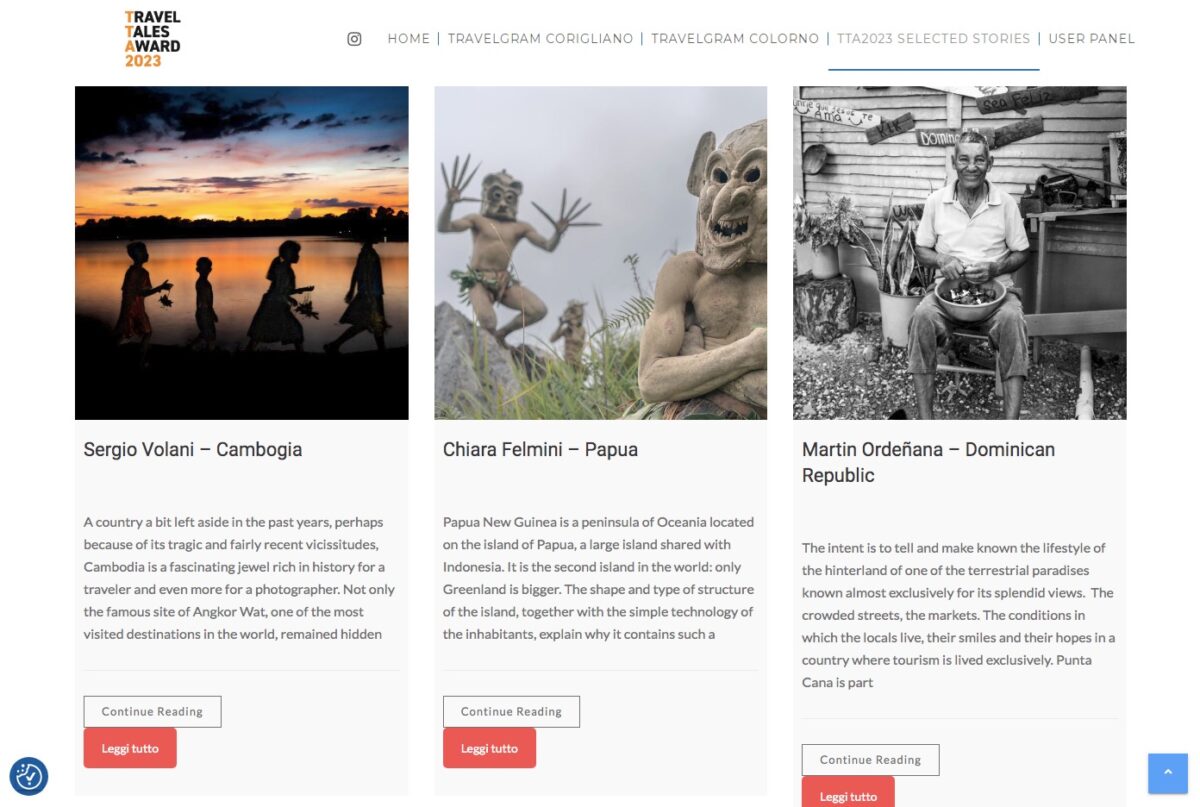
Task: Open cookie consent settings icon
Action: 29,776
